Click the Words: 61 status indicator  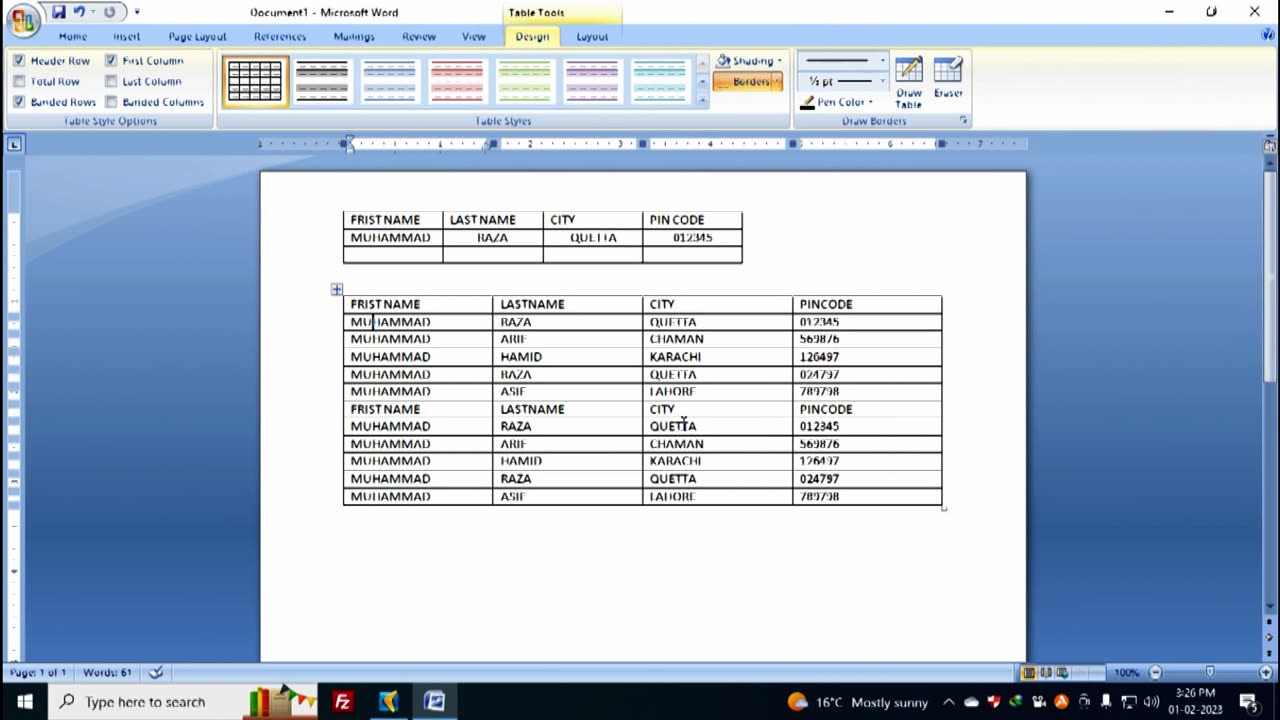(107, 672)
